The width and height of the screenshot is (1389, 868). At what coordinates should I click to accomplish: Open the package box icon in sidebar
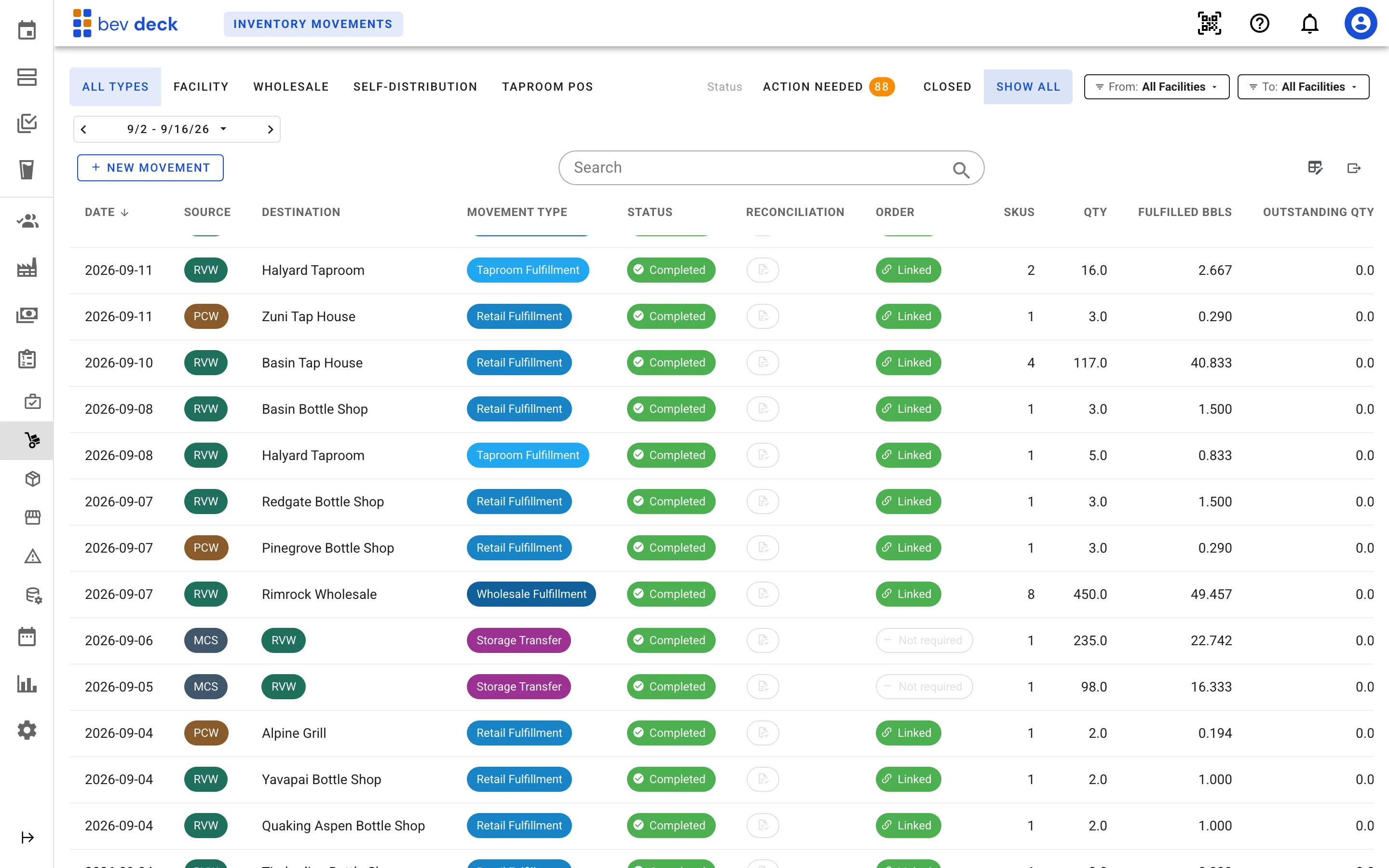pos(33,479)
